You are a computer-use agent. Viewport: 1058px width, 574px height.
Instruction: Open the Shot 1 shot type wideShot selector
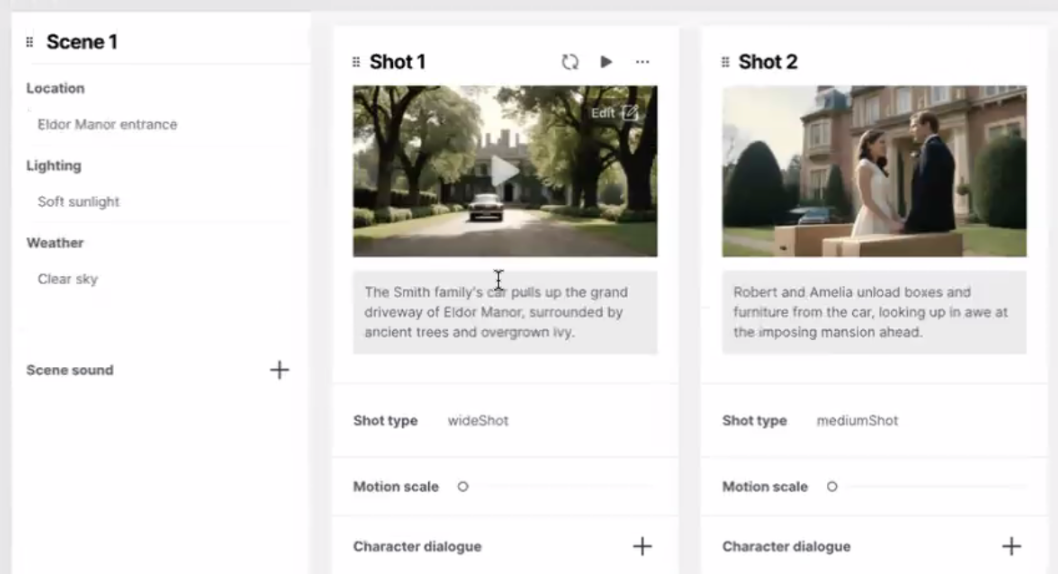[x=478, y=421]
